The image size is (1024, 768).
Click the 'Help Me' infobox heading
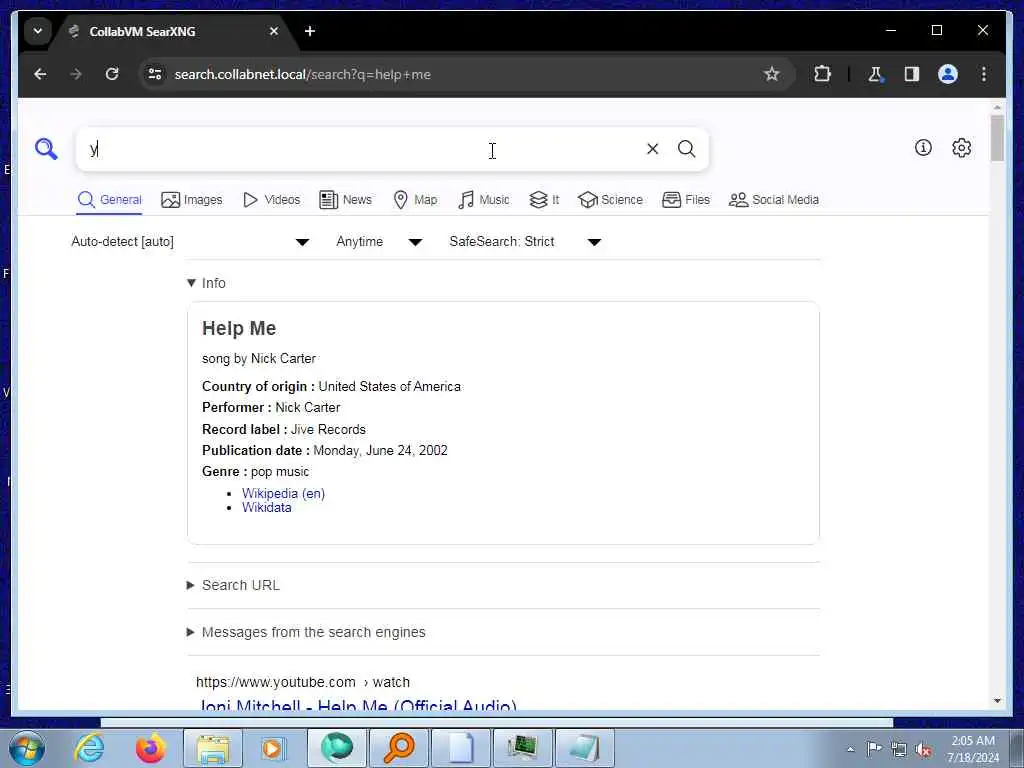[x=239, y=328]
